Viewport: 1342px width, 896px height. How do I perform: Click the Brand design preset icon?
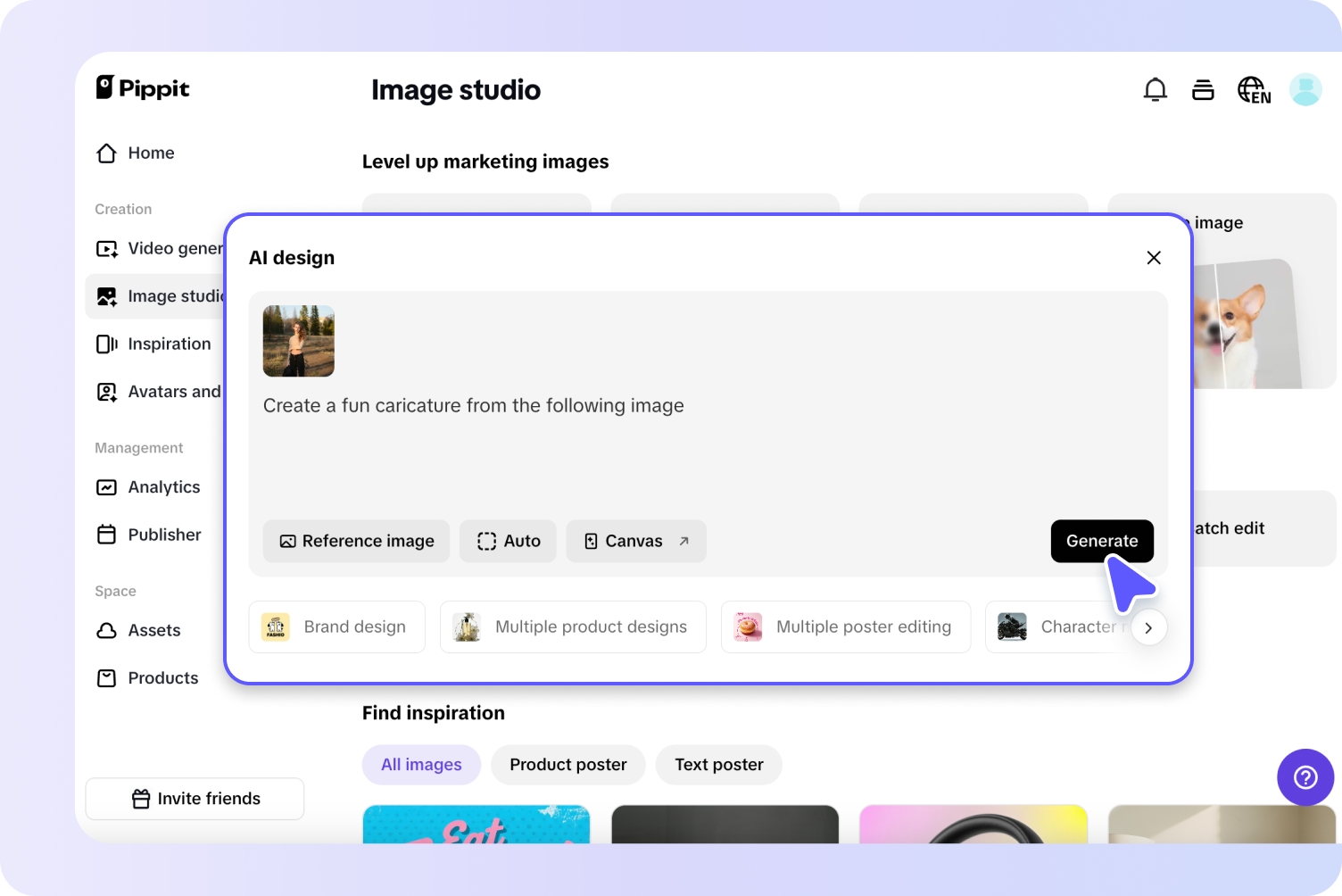276,627
